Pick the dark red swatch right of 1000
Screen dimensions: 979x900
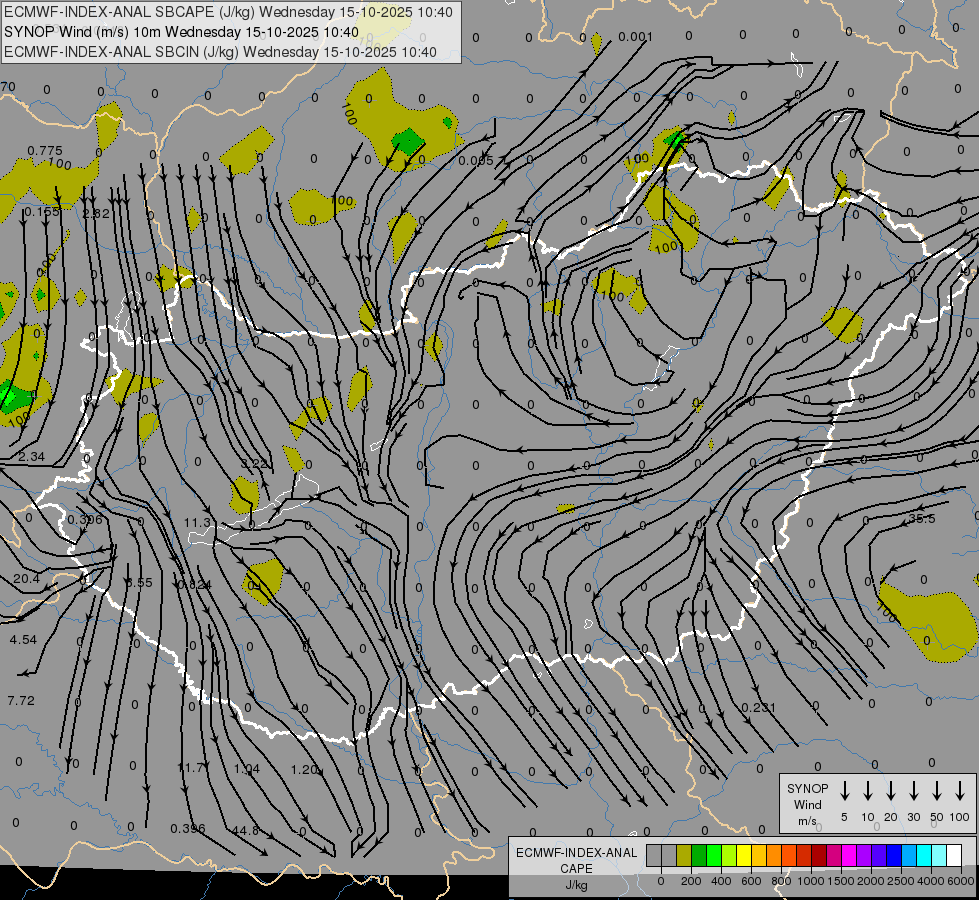pyautogui.click(x=819, y=855)
